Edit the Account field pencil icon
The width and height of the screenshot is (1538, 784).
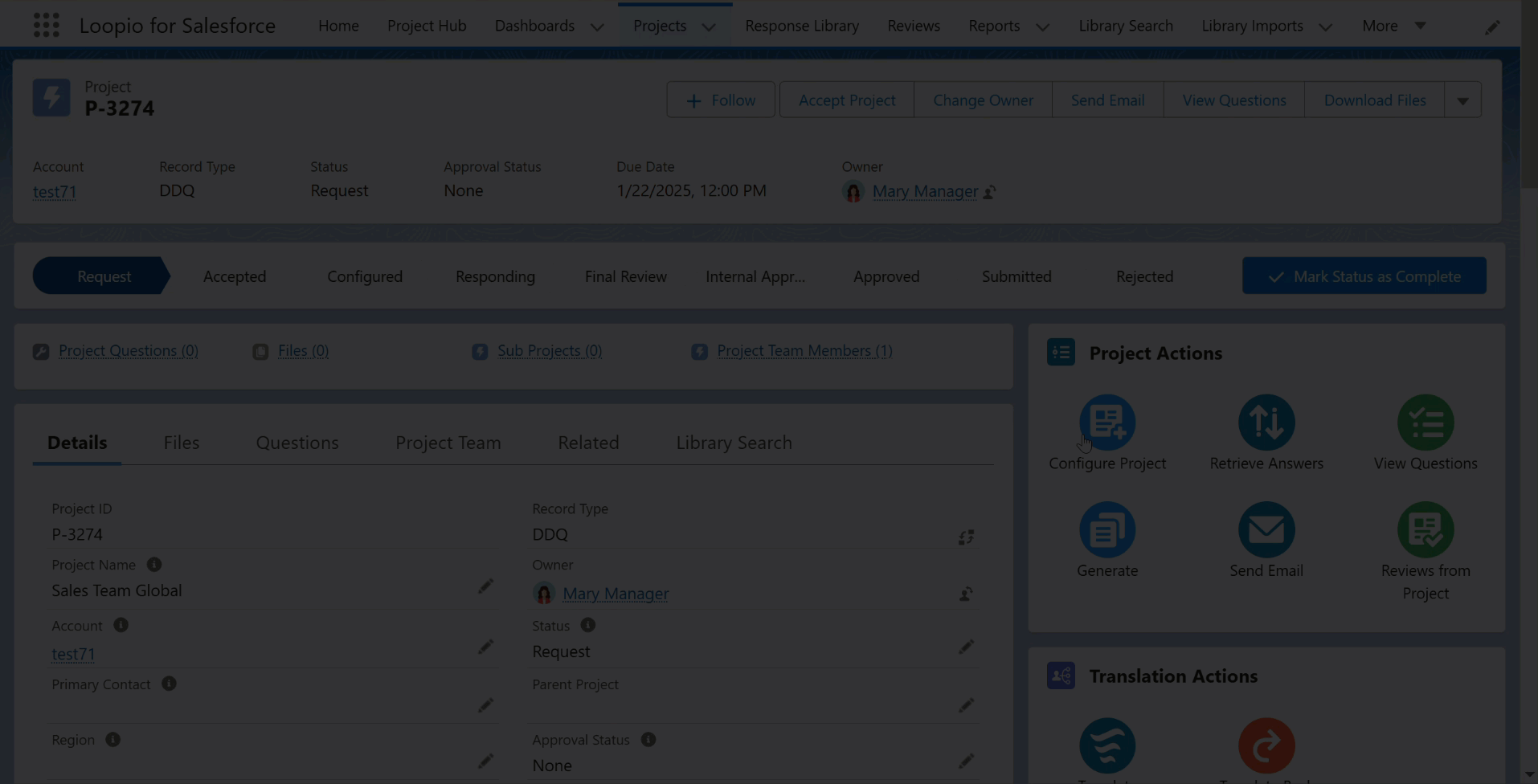485,647
